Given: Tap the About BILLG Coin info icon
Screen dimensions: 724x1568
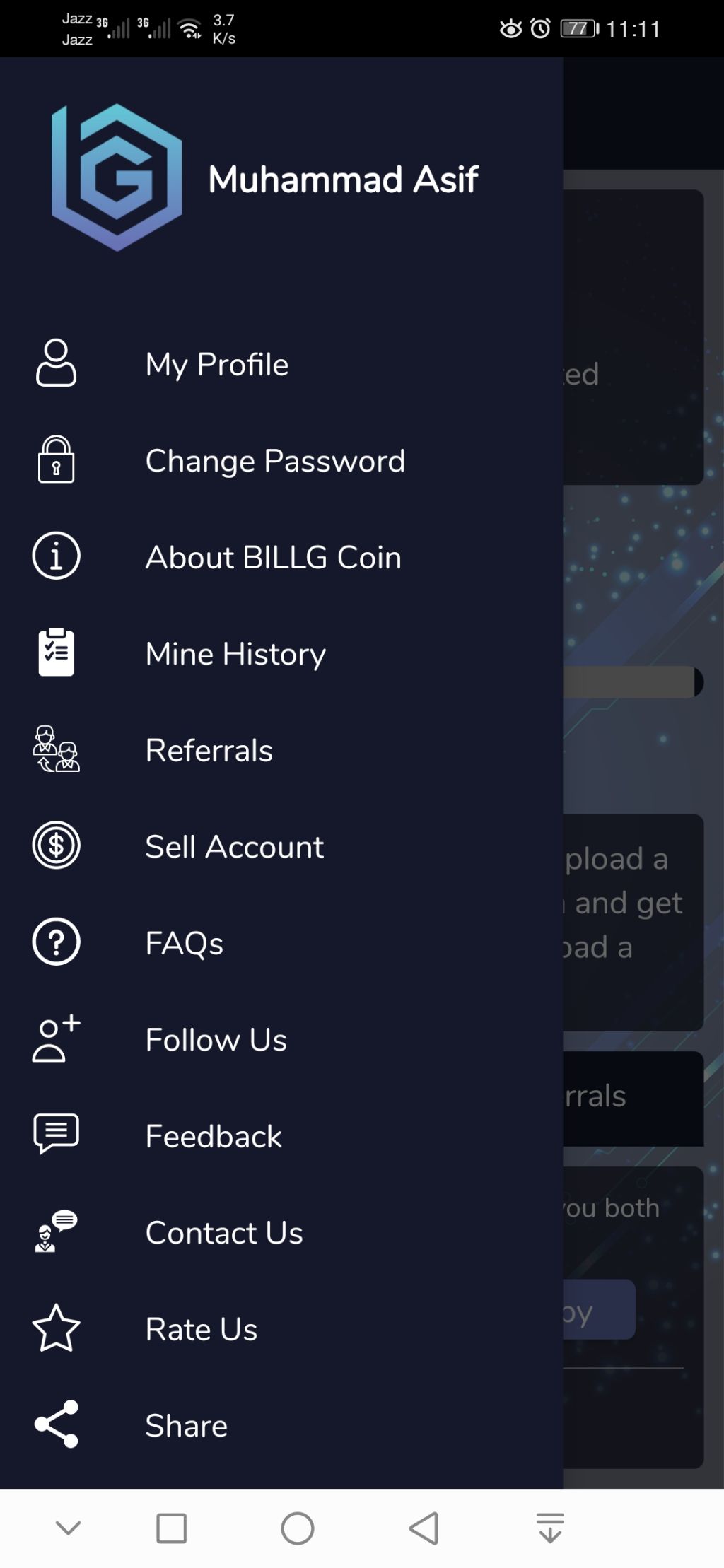Looking at the screenshot, I should pos(56,556).
